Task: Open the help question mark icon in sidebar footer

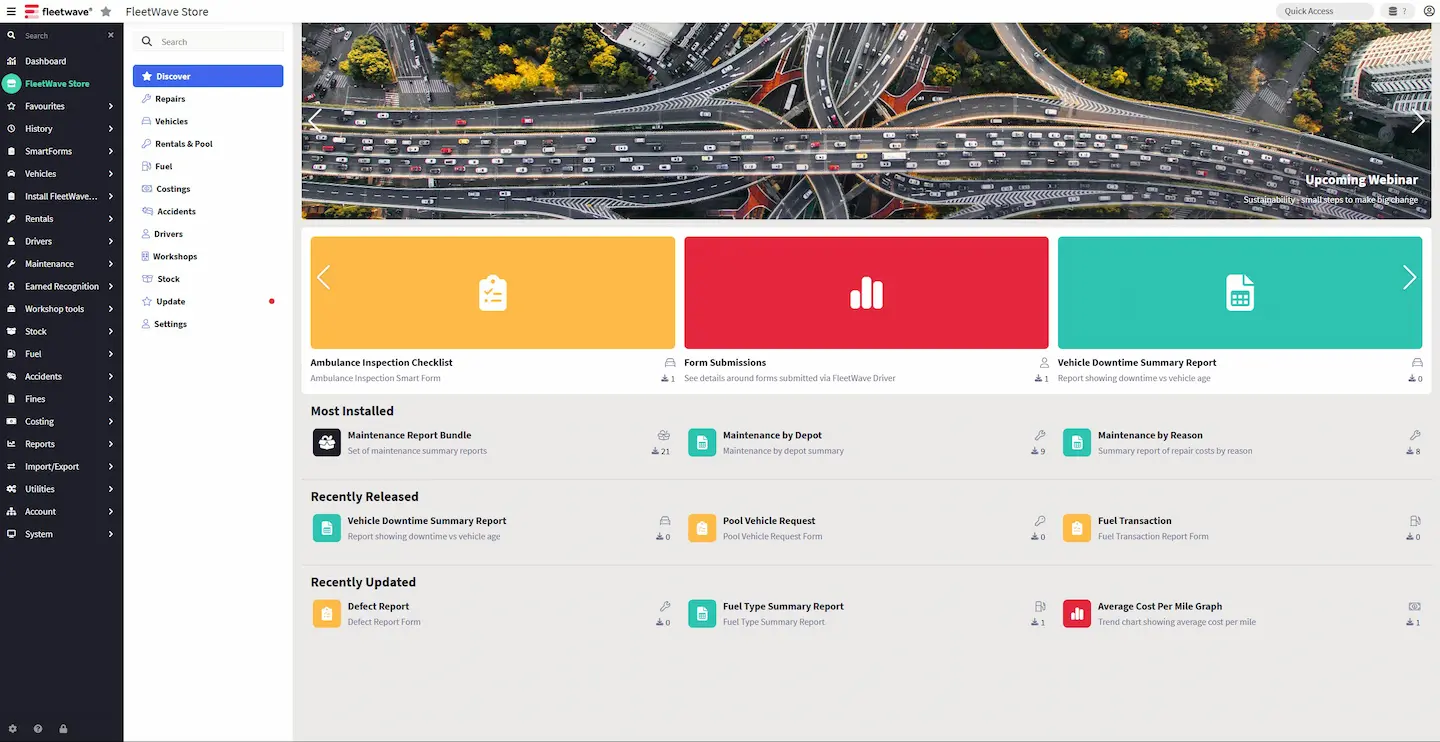Action: click(x=38, y=729)
